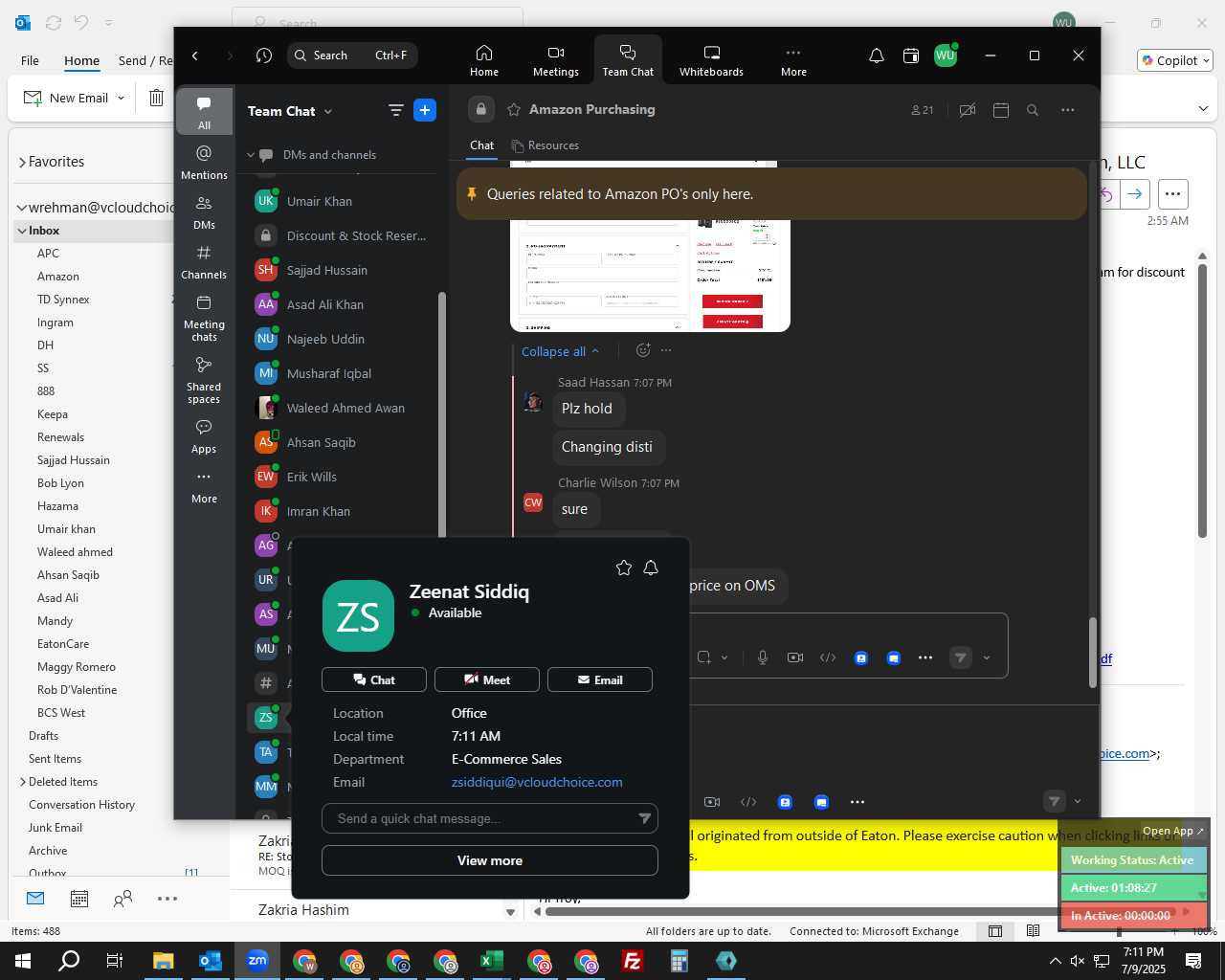Open FileZilla from taskbar
The image size is (1225, 980).
633,961
